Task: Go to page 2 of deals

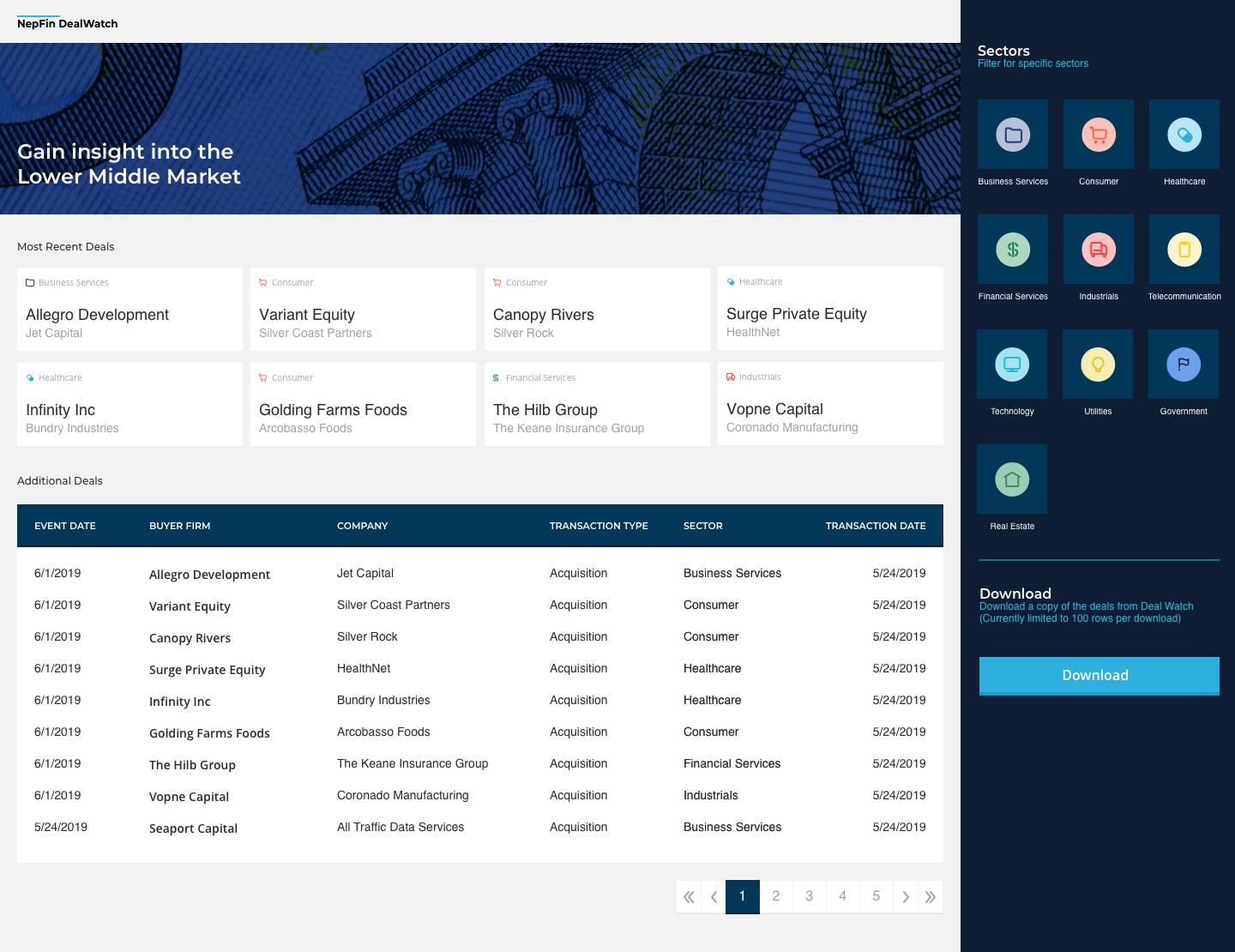Action: click(x=776, y=896)
